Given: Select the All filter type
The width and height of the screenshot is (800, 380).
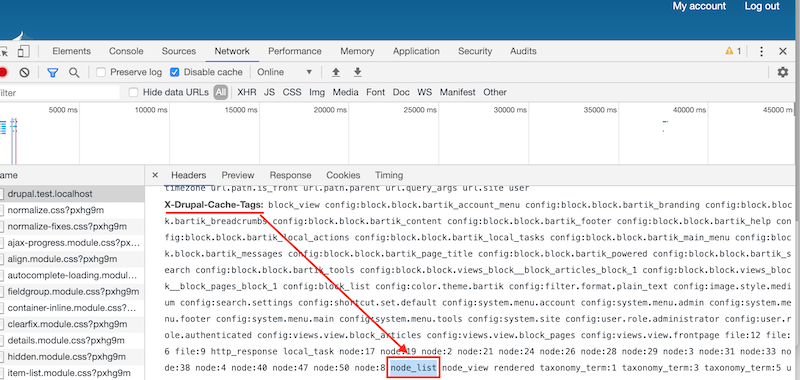Looking at the screenshot, I should 220,92.
